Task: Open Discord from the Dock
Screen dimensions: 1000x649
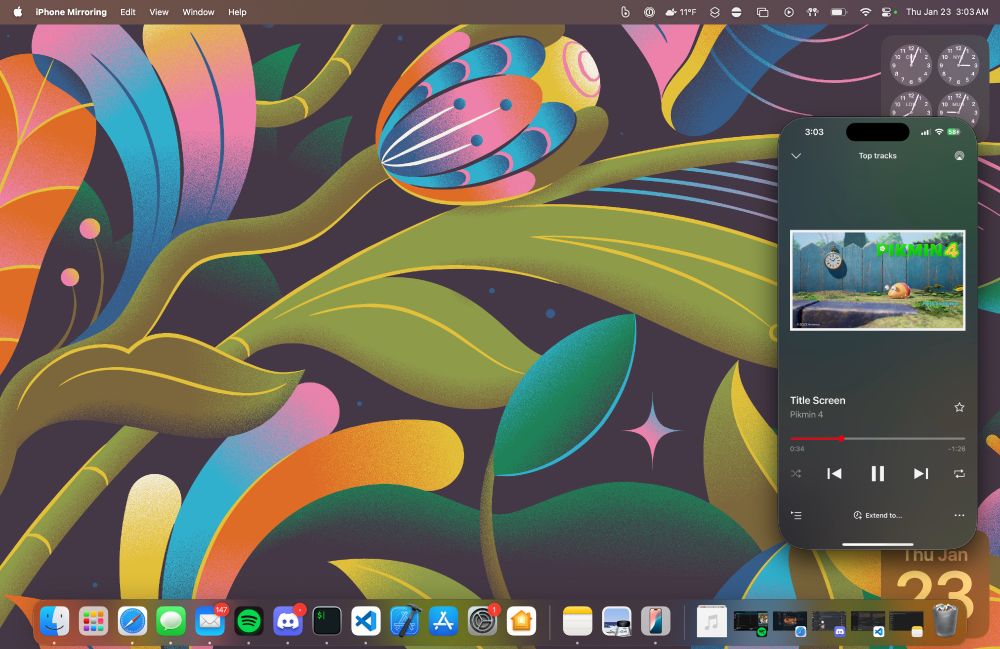Action: [288, 621]
